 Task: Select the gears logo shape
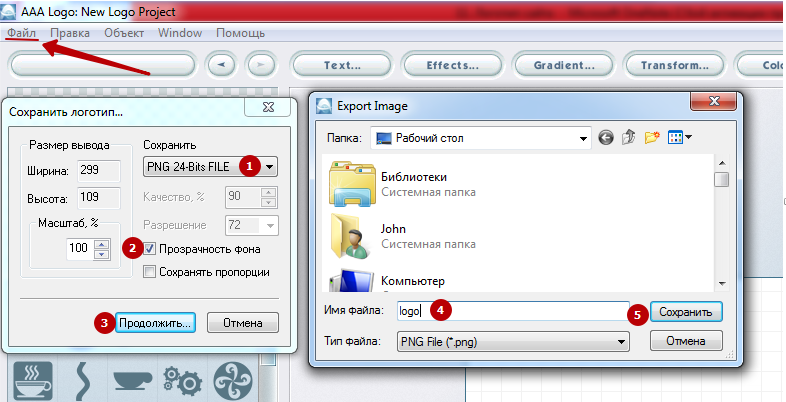tap(183, 381)
